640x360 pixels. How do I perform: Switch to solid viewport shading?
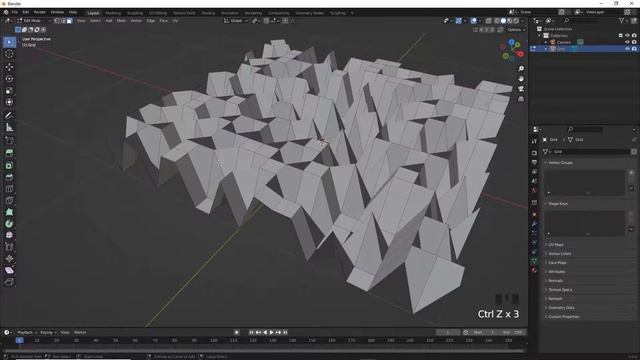pos(503,20)
